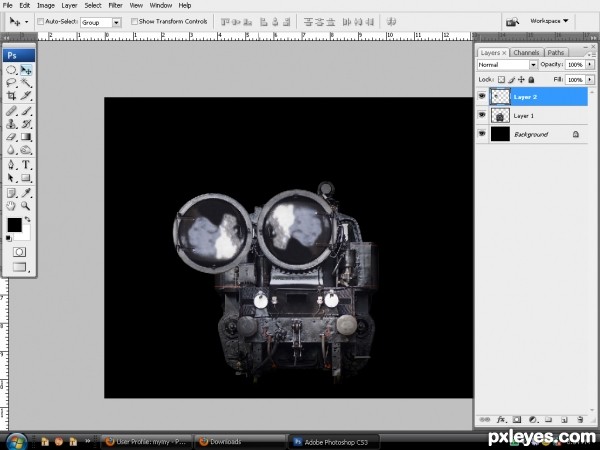Select the Hand tool

11,206
